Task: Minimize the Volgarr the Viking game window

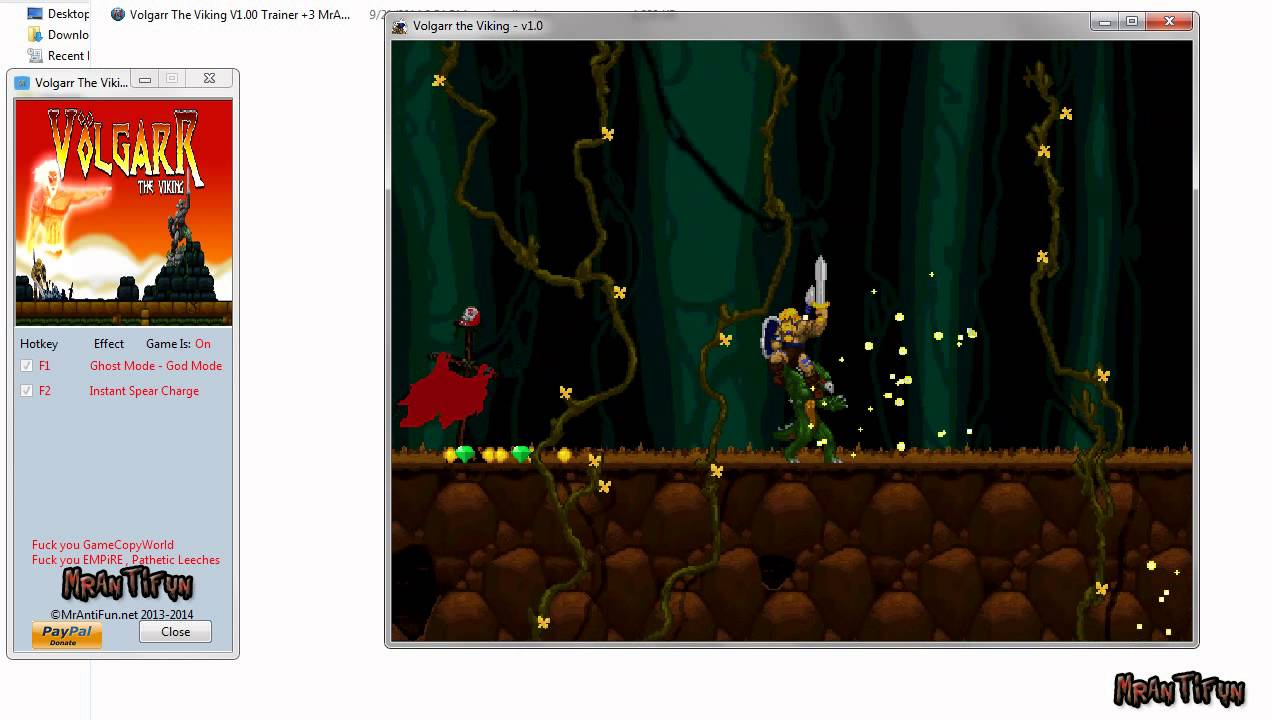Action: pos(1105,21)
